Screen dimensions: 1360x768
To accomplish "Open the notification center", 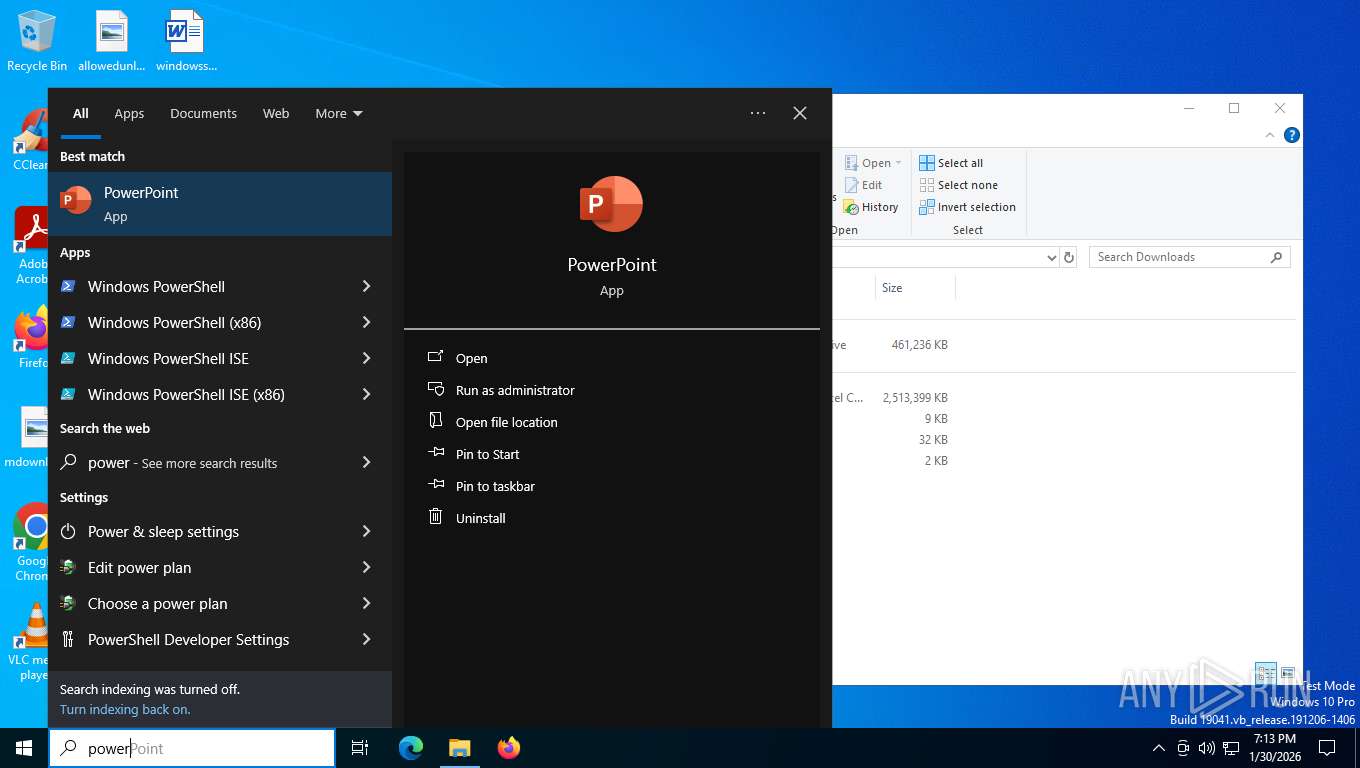I will click(x=1327, y=748).
